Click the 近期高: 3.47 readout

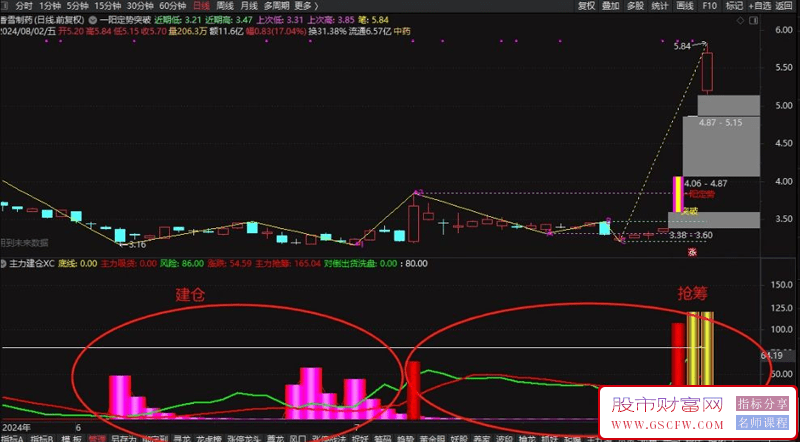pyautogui.click(x=229, y=20)
